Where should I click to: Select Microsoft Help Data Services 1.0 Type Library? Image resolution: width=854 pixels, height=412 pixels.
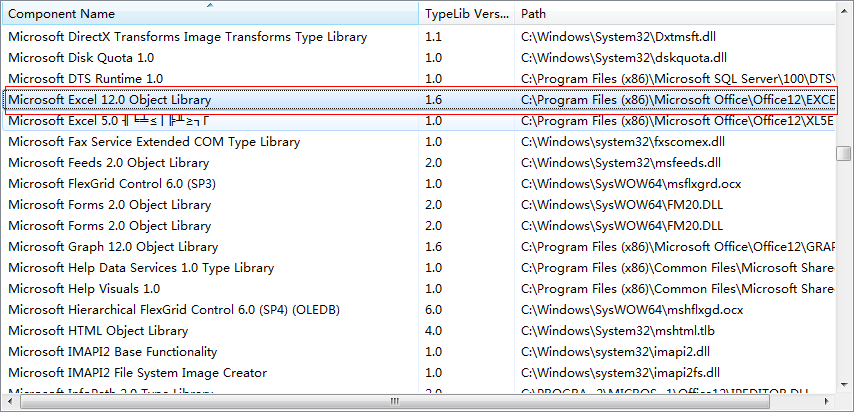click(x=141, y=268)
